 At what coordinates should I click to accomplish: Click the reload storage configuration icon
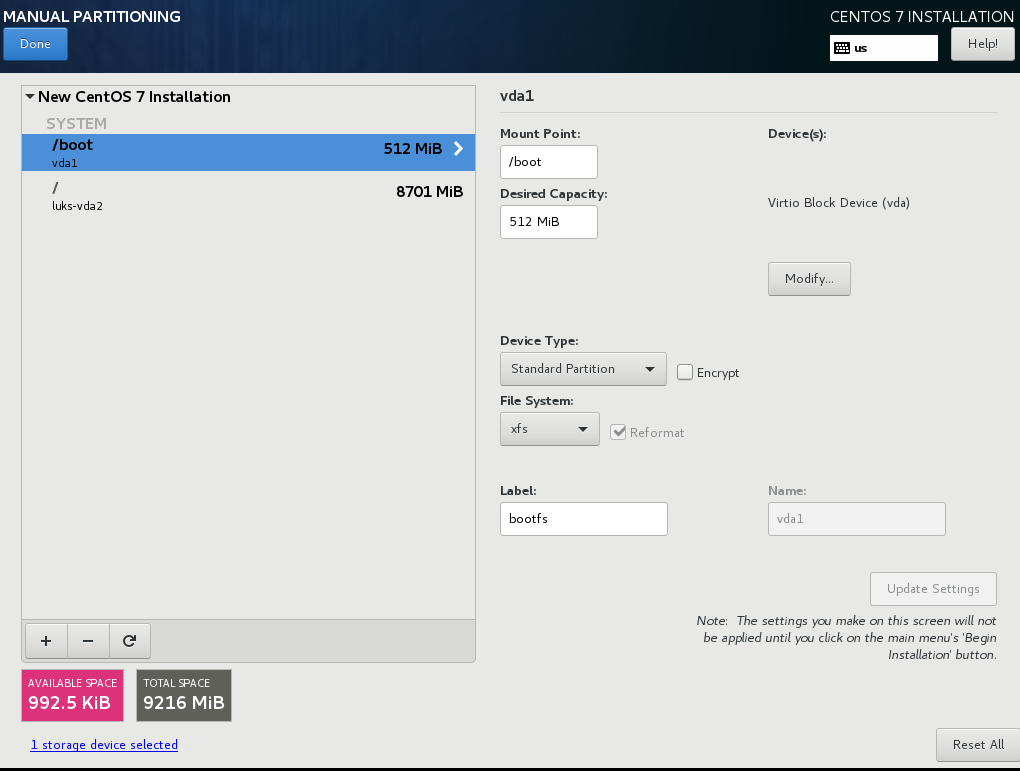point(129,640)
